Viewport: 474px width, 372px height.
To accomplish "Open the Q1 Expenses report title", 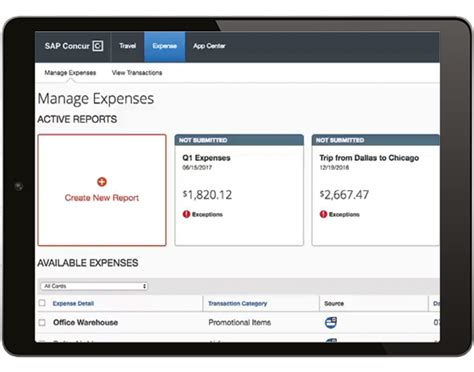I will pyautogui.click(x=206, y=158).
